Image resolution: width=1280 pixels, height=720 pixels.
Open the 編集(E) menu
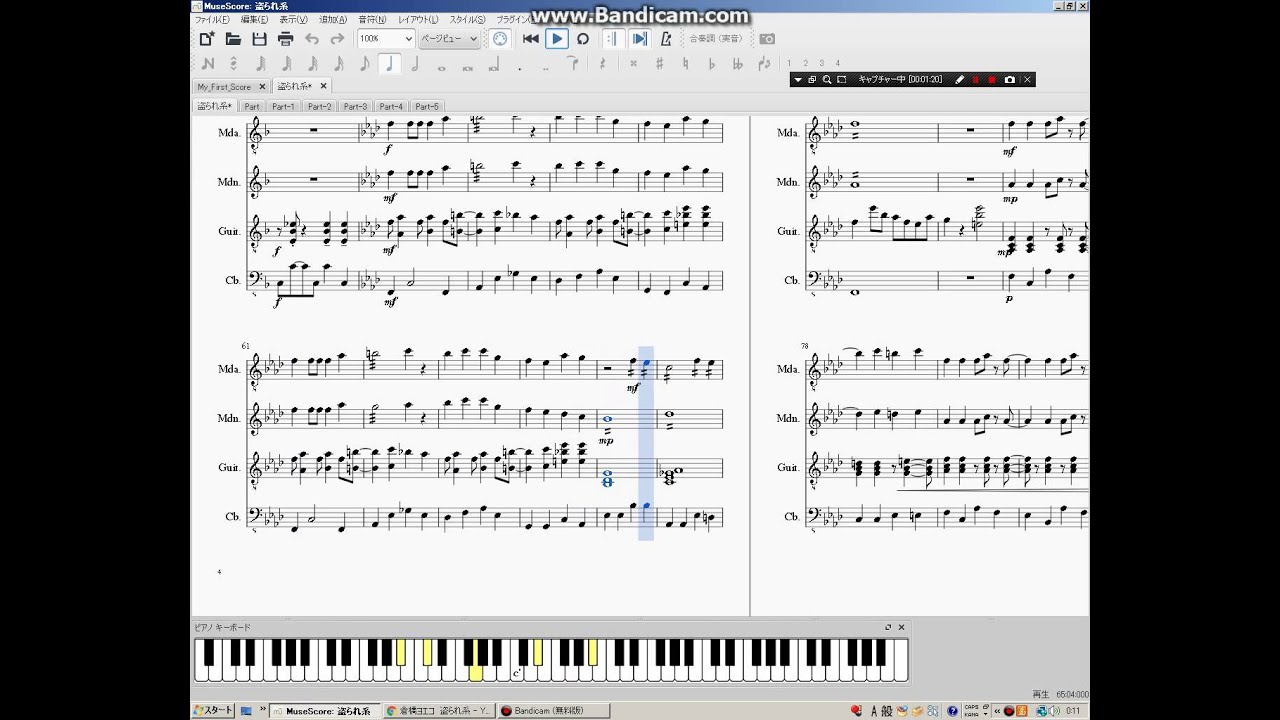coord(254,19)
